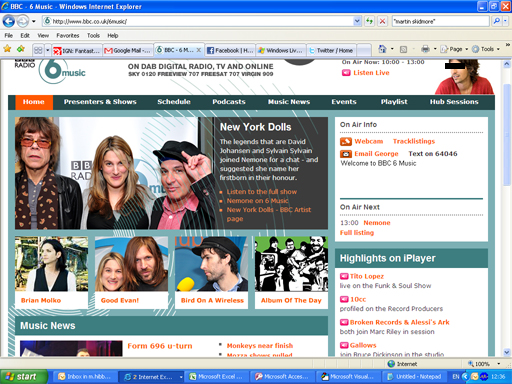Click the Home house icon in toolbar
Viewport: 512px width, 384px height.
click(x=382, y=49)
